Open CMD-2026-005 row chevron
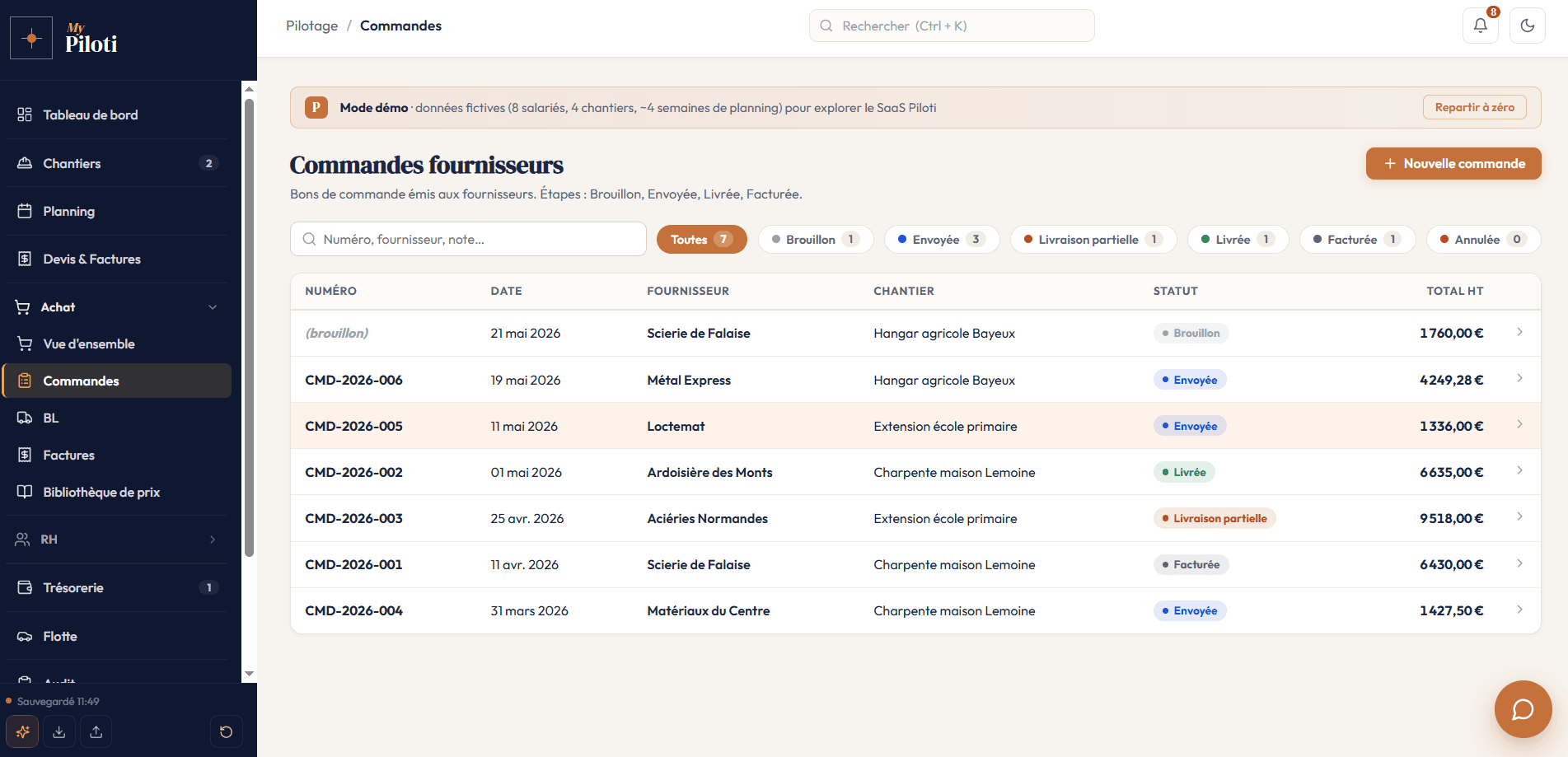The width and height of the screenshot is (1568, 757). (1519, 424)
